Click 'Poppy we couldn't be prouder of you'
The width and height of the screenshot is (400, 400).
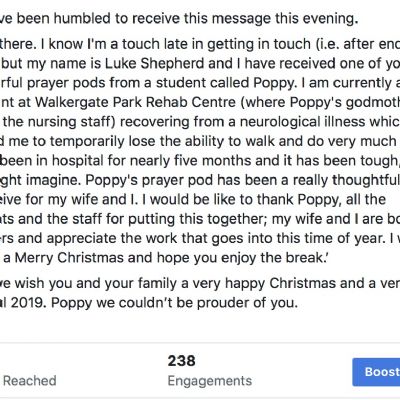click(175, 303)
